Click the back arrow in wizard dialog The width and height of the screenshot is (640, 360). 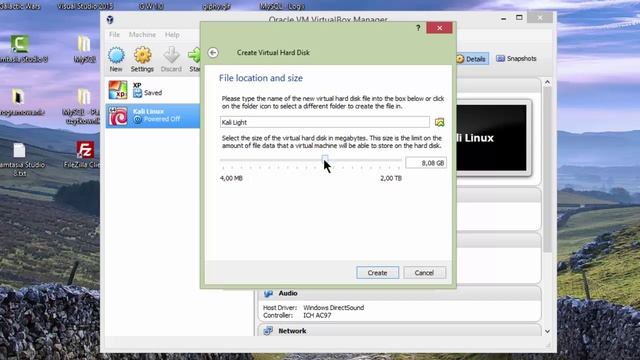[213, 53]
